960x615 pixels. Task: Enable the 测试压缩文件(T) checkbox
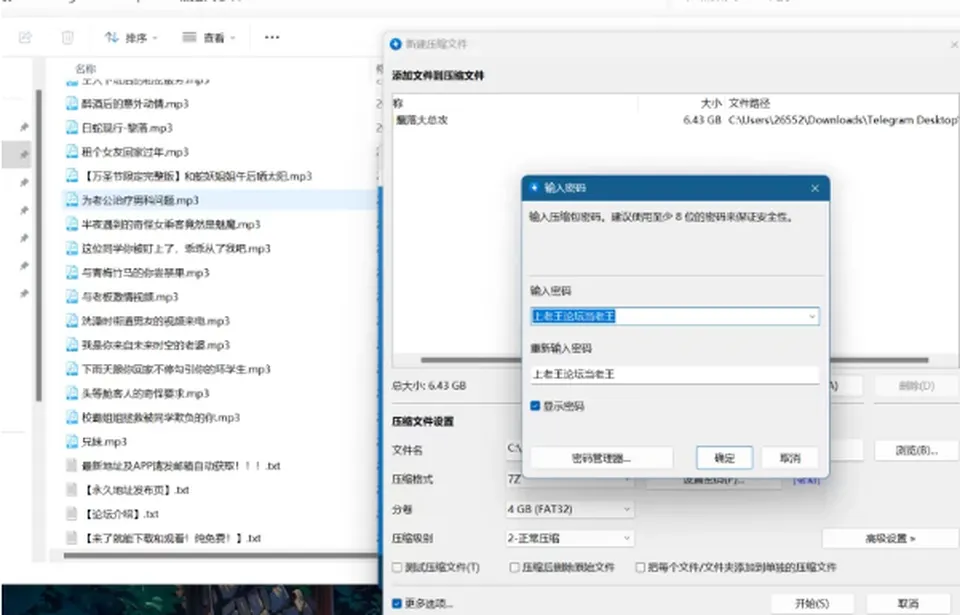397,568
